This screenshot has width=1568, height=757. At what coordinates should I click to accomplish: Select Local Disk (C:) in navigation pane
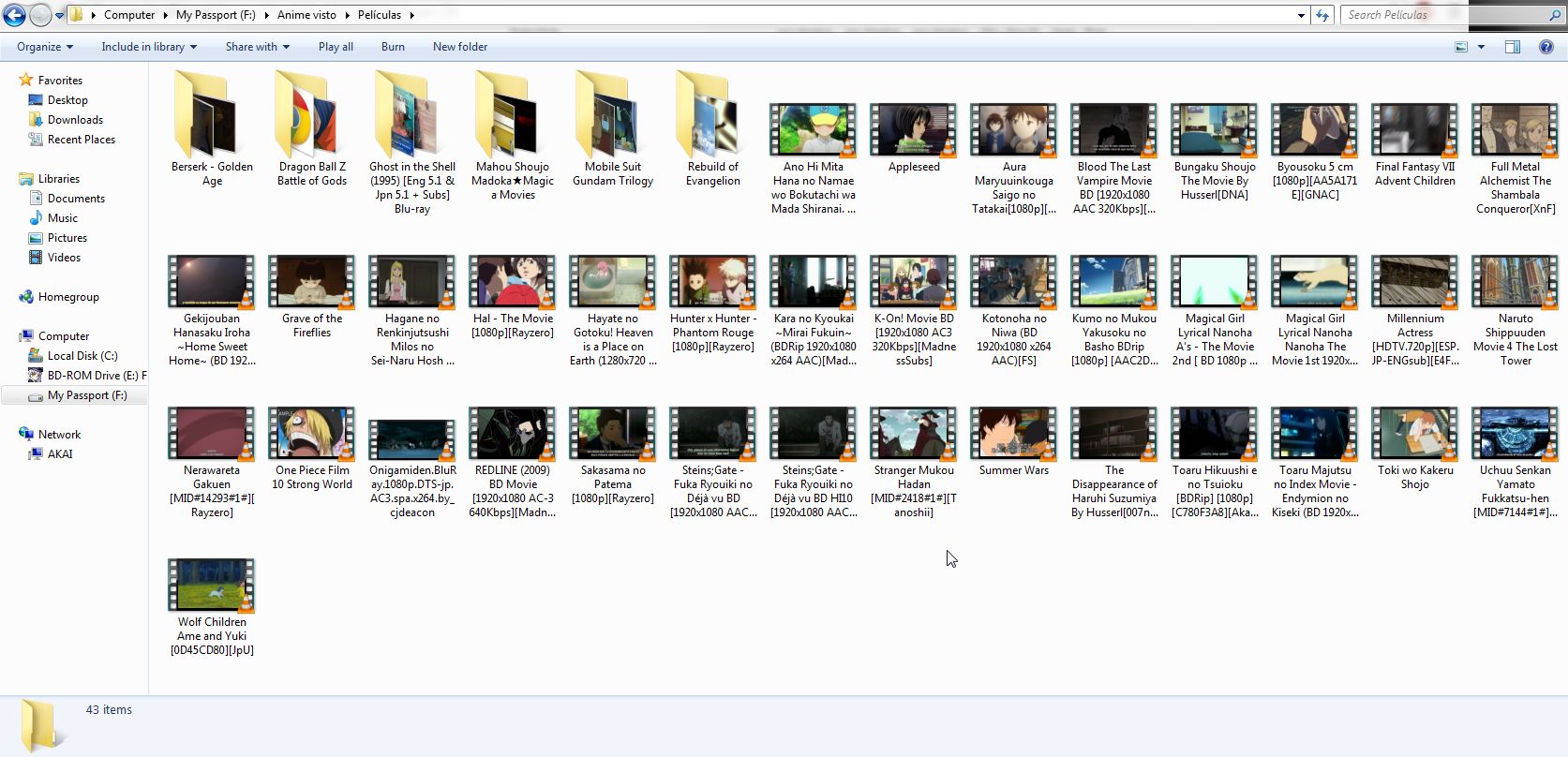pyautogui.click(x=82, y=356)
